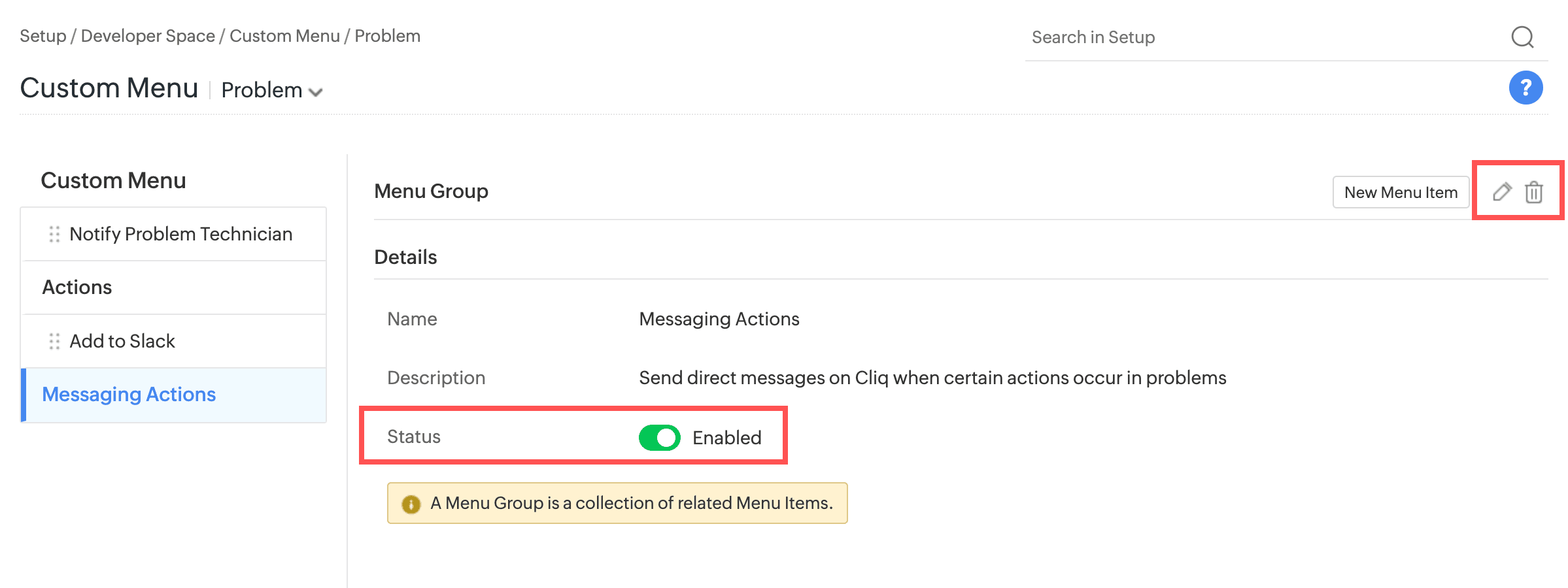
Task: Open the Add to Slack menu item
Action: pyautogui.click(x=122, y=341)
